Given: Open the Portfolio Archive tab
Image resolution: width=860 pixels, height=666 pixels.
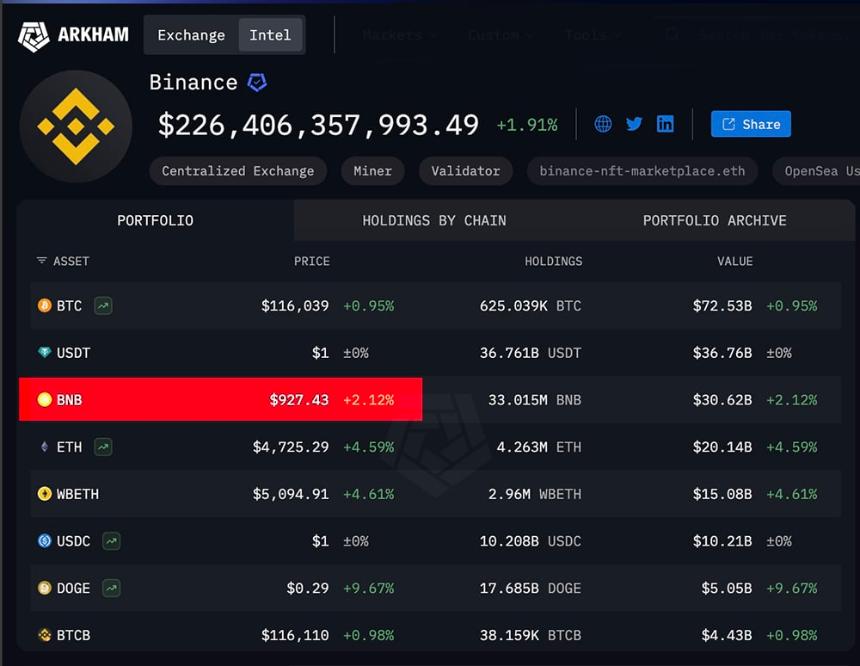Looking at the screenshot, I should coord(714,221).
